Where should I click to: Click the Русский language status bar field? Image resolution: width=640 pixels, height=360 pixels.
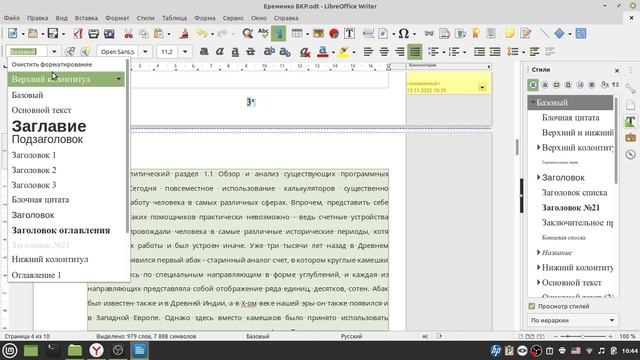351,336
